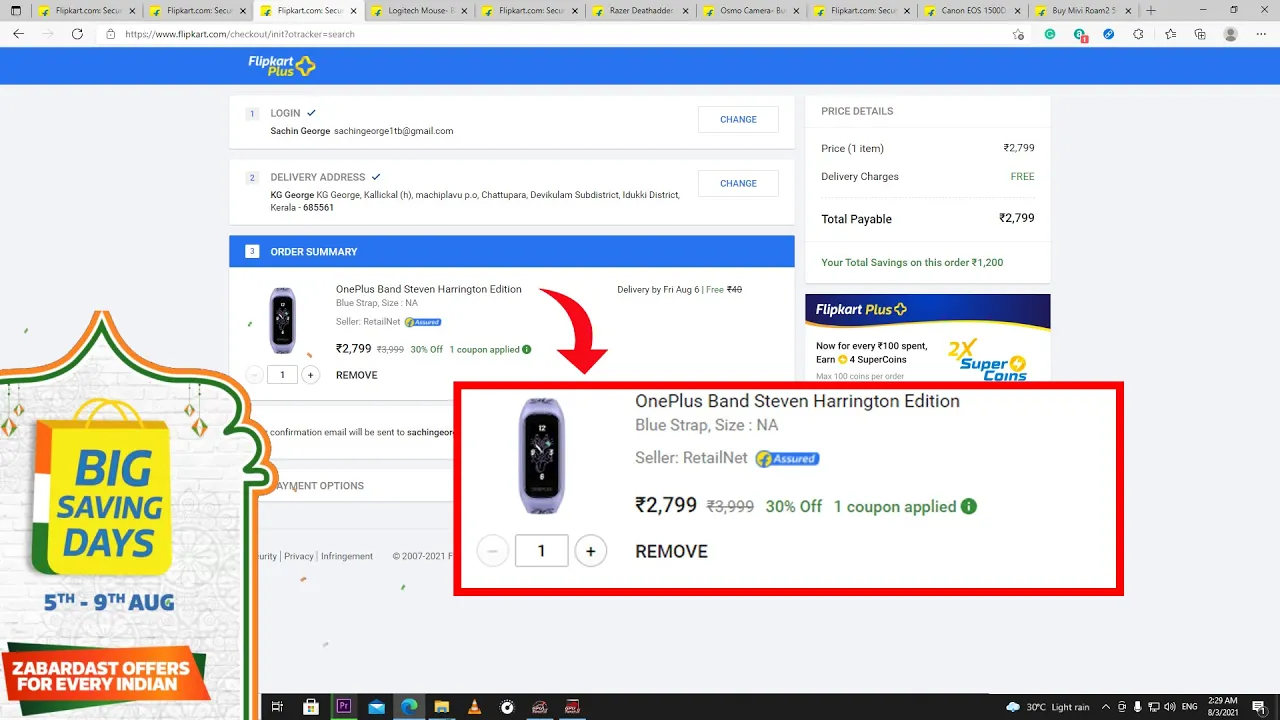Open Edge Favorites list icon
The height and width of the screenshot is (720, 1280).
click(1170, 34)
